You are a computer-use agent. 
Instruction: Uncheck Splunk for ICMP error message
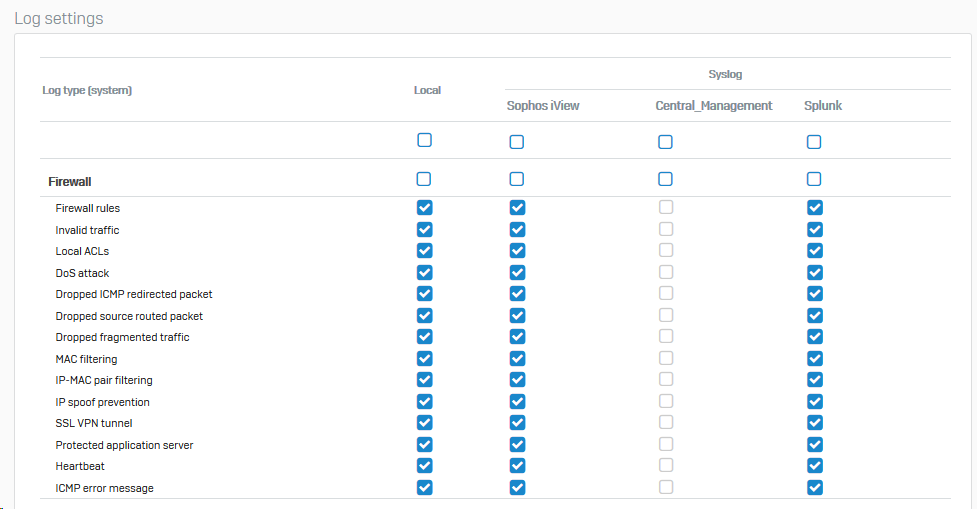coord(814,487)
